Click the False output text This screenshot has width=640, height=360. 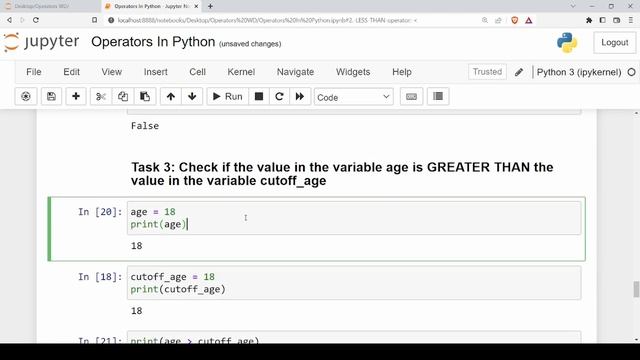145,126
